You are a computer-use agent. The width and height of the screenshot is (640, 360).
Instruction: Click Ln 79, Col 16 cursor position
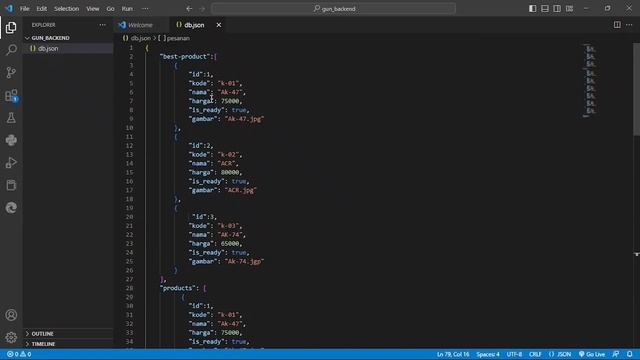point(453,354)
